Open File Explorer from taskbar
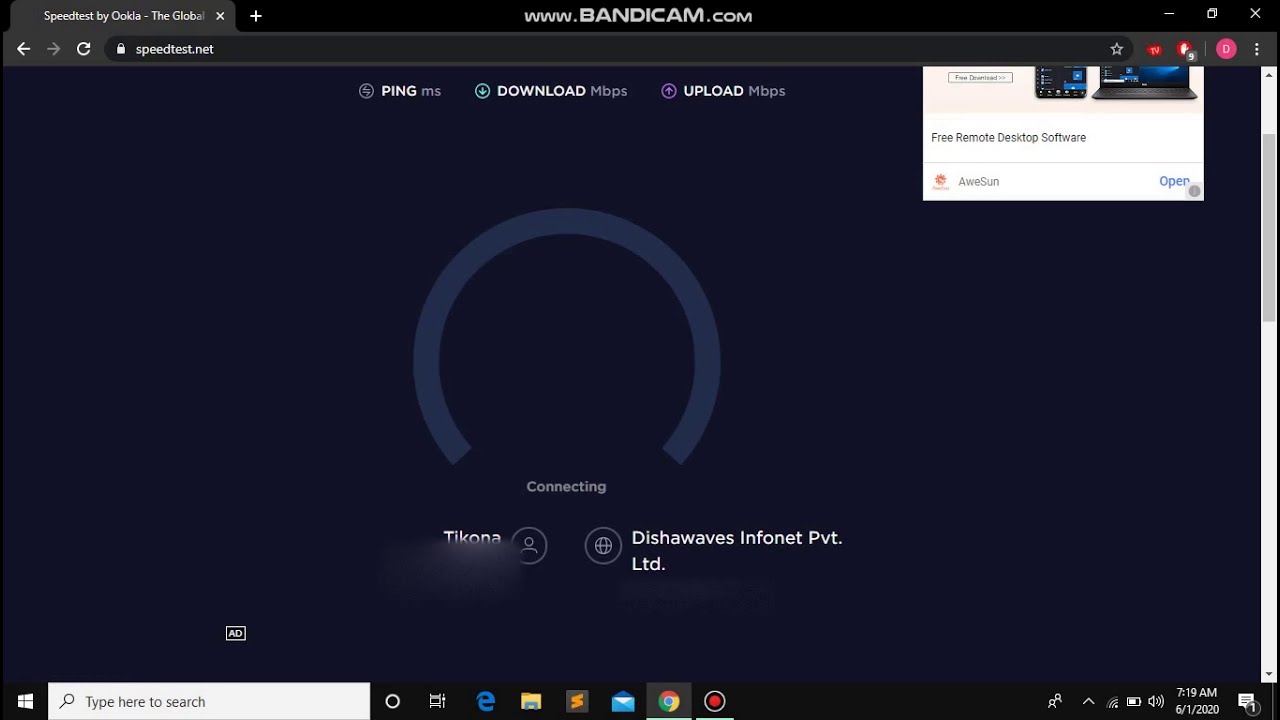The height and width of the screenshot is (720, 1280). [531, 701]
